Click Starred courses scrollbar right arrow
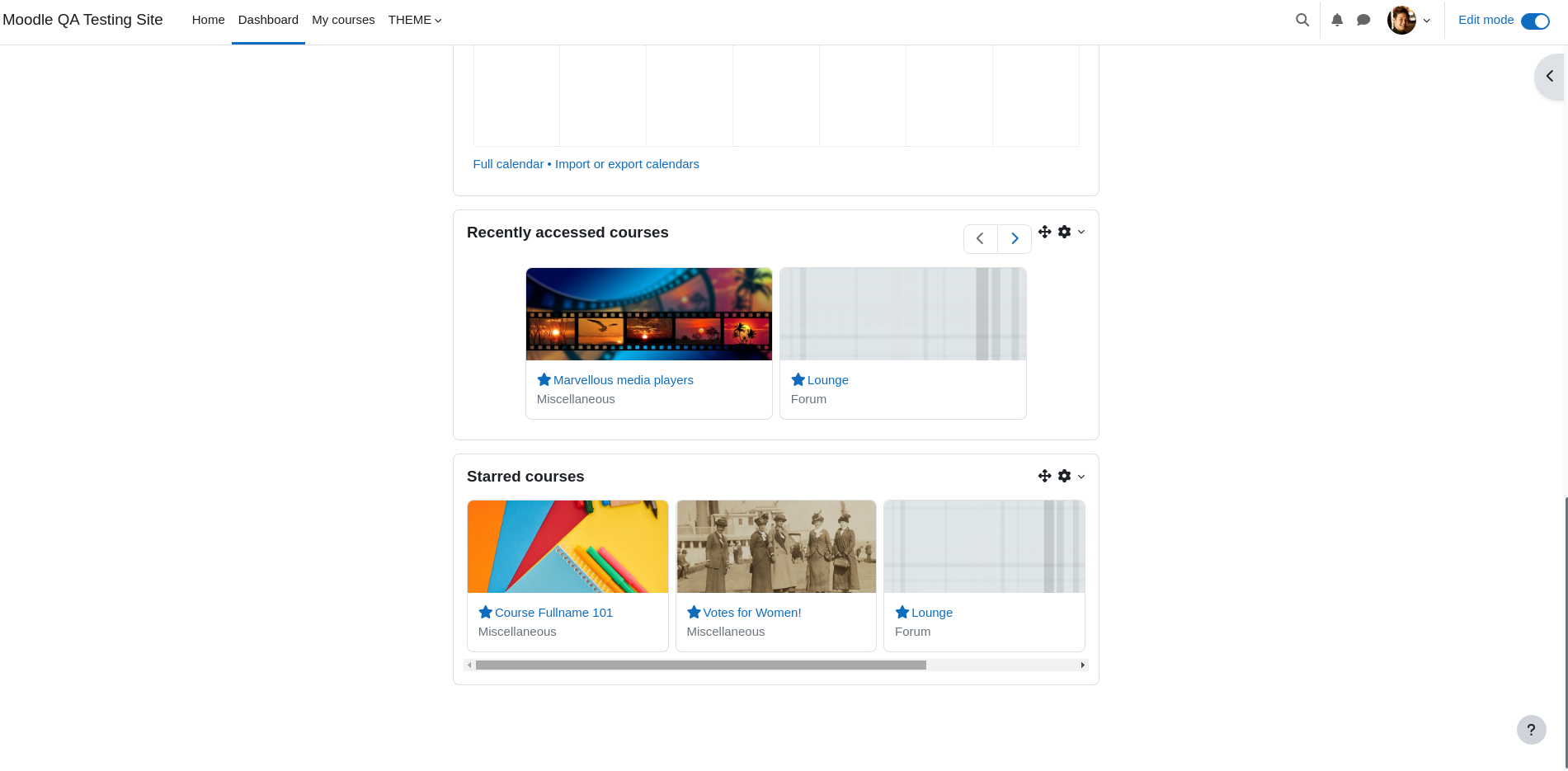The image size is (1568, 771). (x=1082, y=665)
